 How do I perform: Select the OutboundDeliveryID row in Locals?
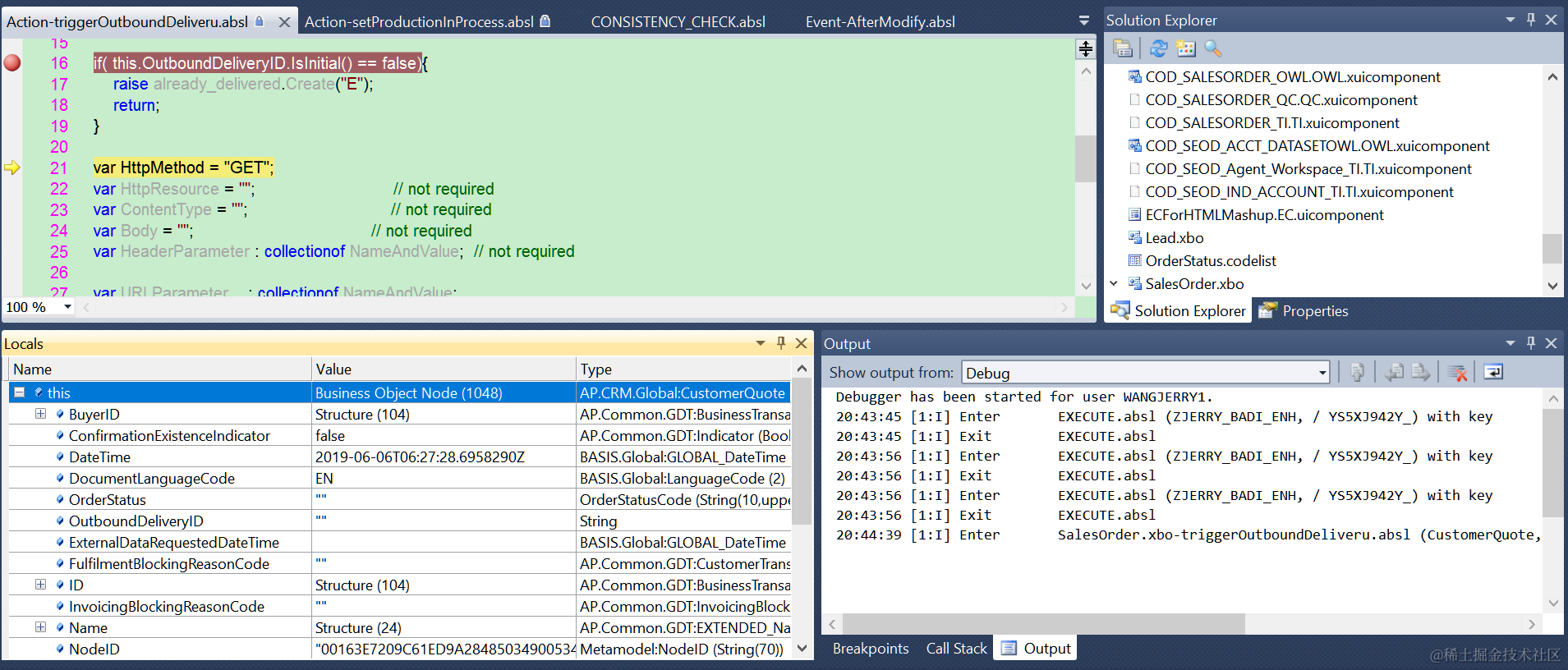tap(399, 521)
